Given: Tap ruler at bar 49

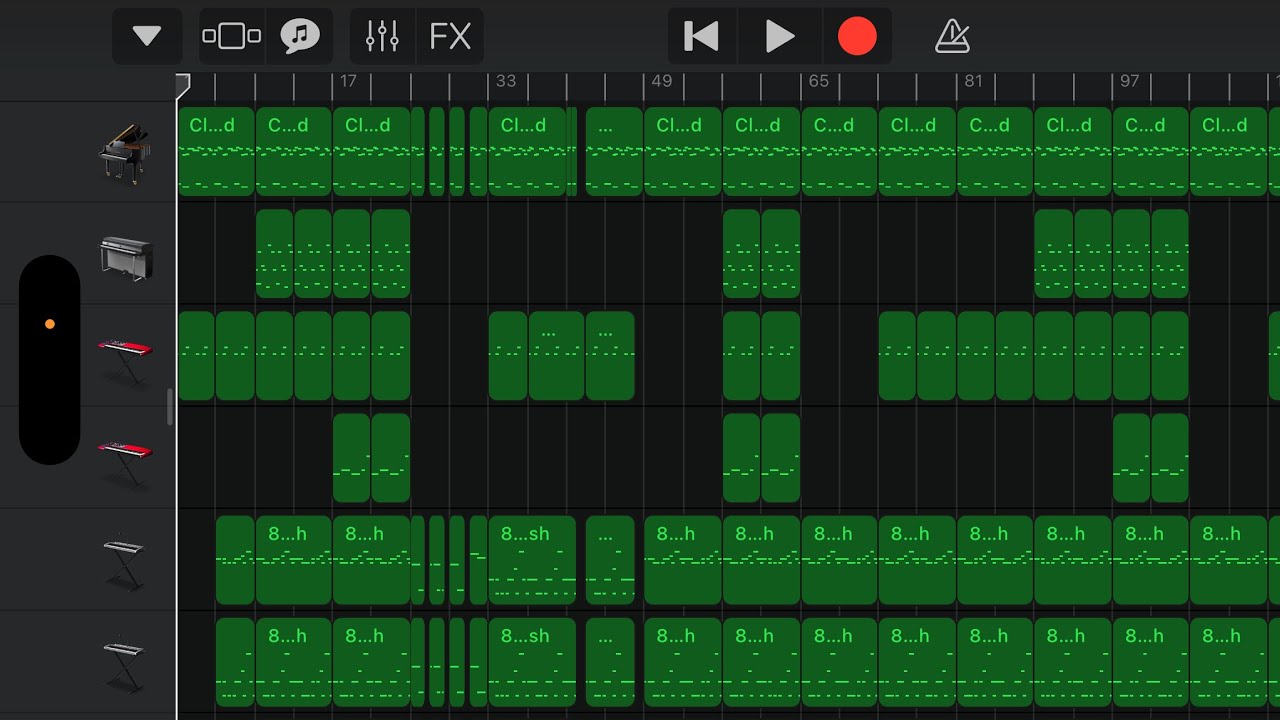Looking at the screenshot, I should 662,81.
